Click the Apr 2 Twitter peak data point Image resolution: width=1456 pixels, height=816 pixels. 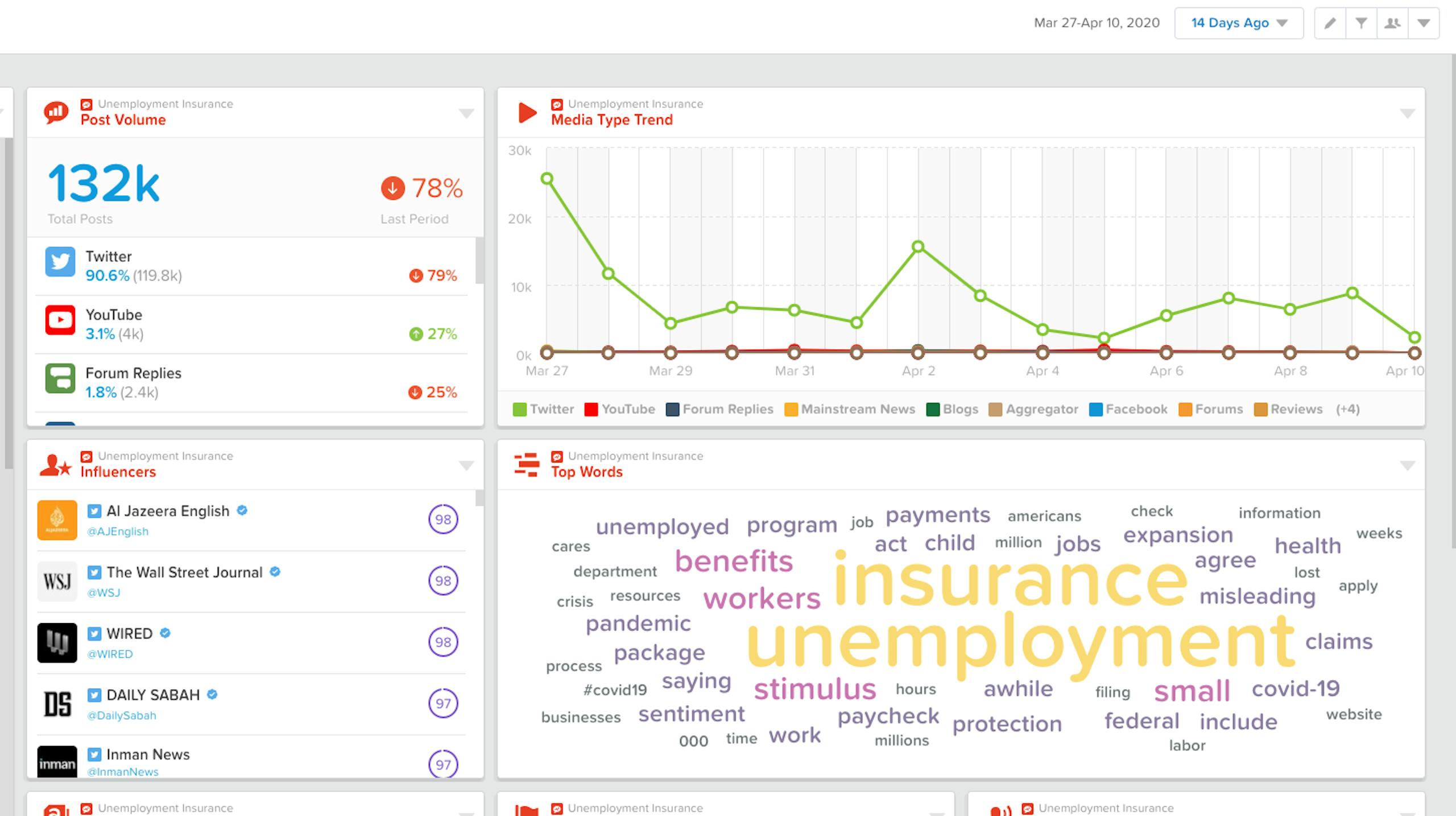click(x=918, y=246)
